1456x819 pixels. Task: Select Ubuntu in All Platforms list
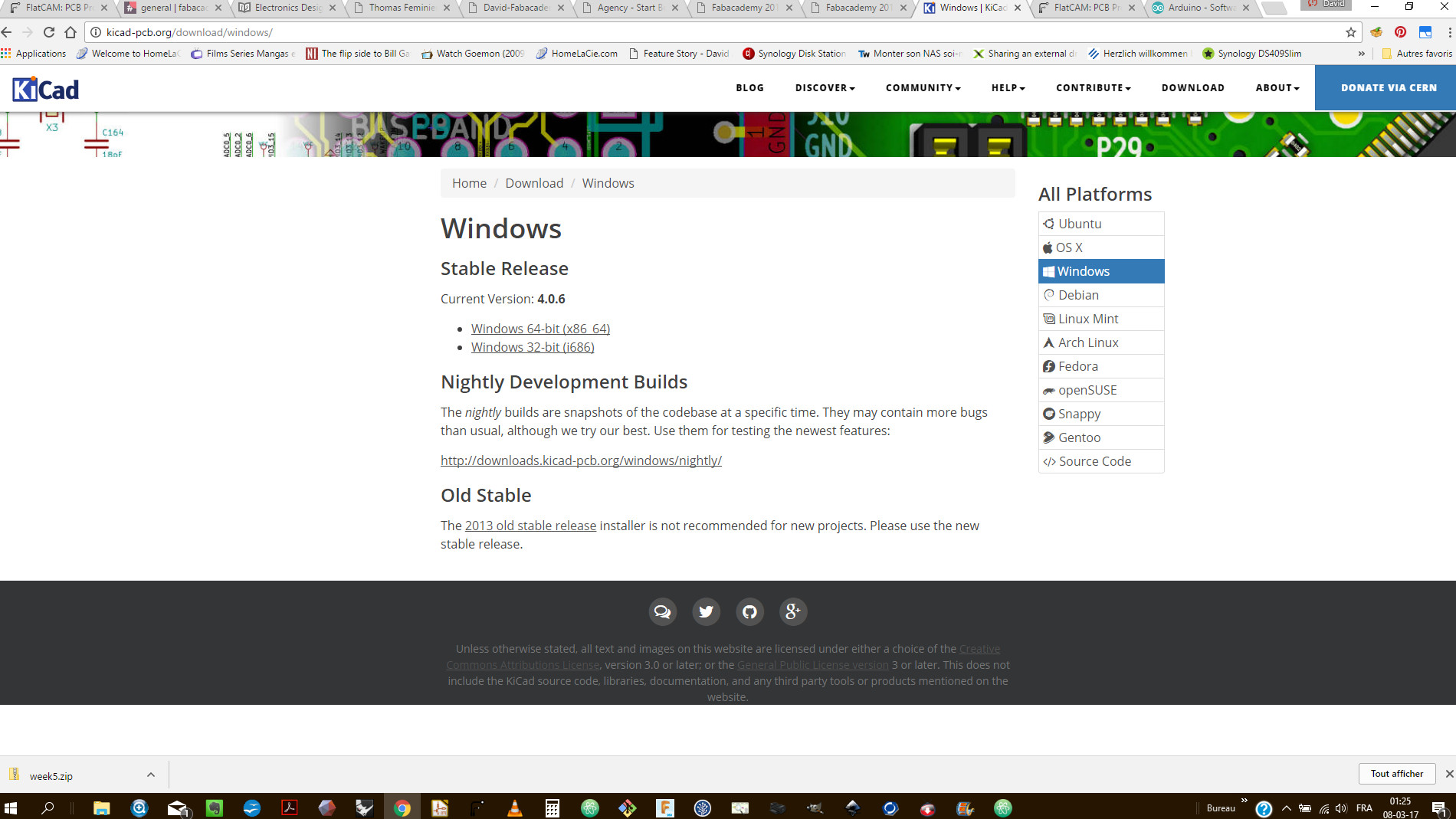coord(1101,224)
